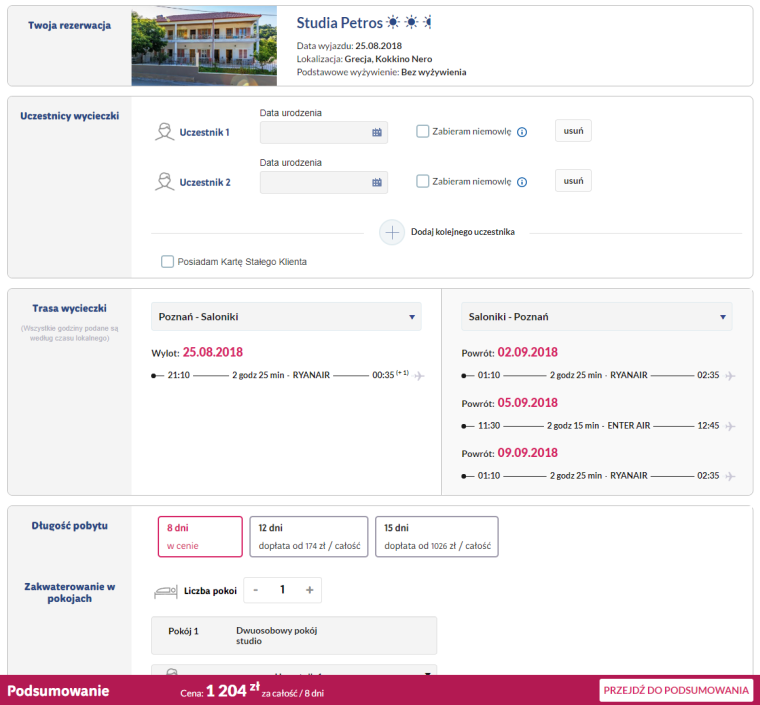Decrease room count with the minus button
The image size is (760, 705).
pyautogui.click(x=256, y=590)
